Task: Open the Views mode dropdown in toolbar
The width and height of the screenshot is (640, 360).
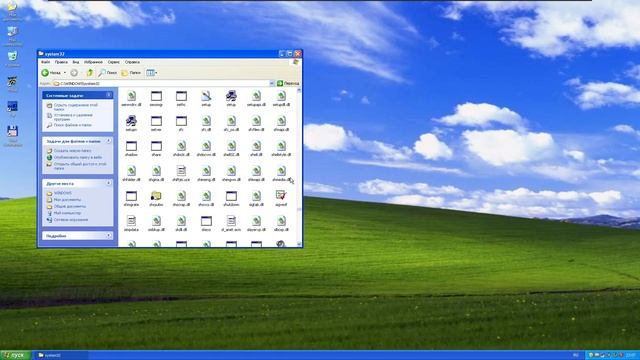Action: click(151, 73)
